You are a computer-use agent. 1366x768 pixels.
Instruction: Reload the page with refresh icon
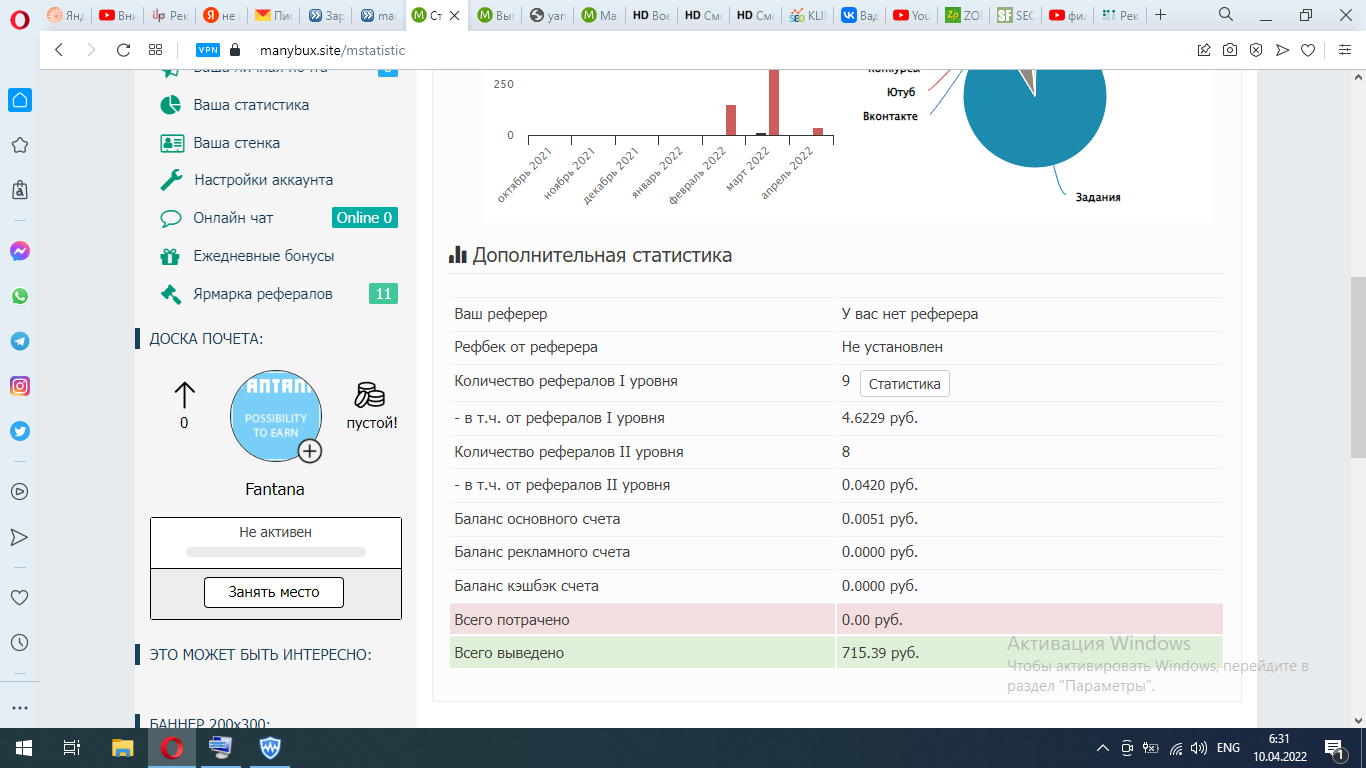(124, 50)
